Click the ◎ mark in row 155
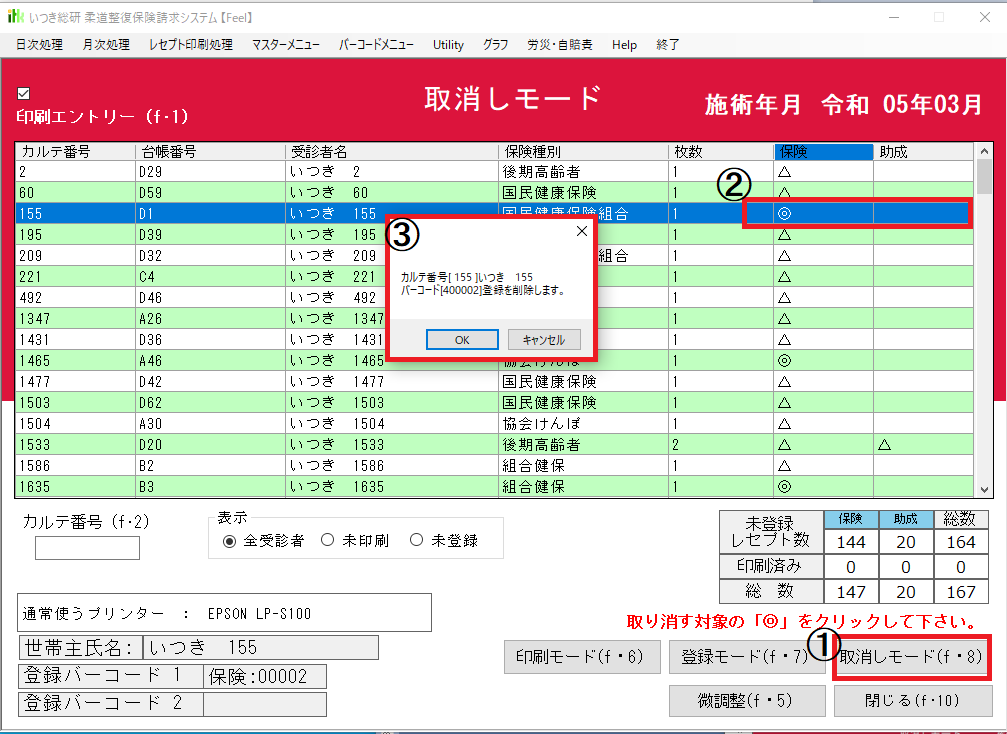 tap(784, 214)
